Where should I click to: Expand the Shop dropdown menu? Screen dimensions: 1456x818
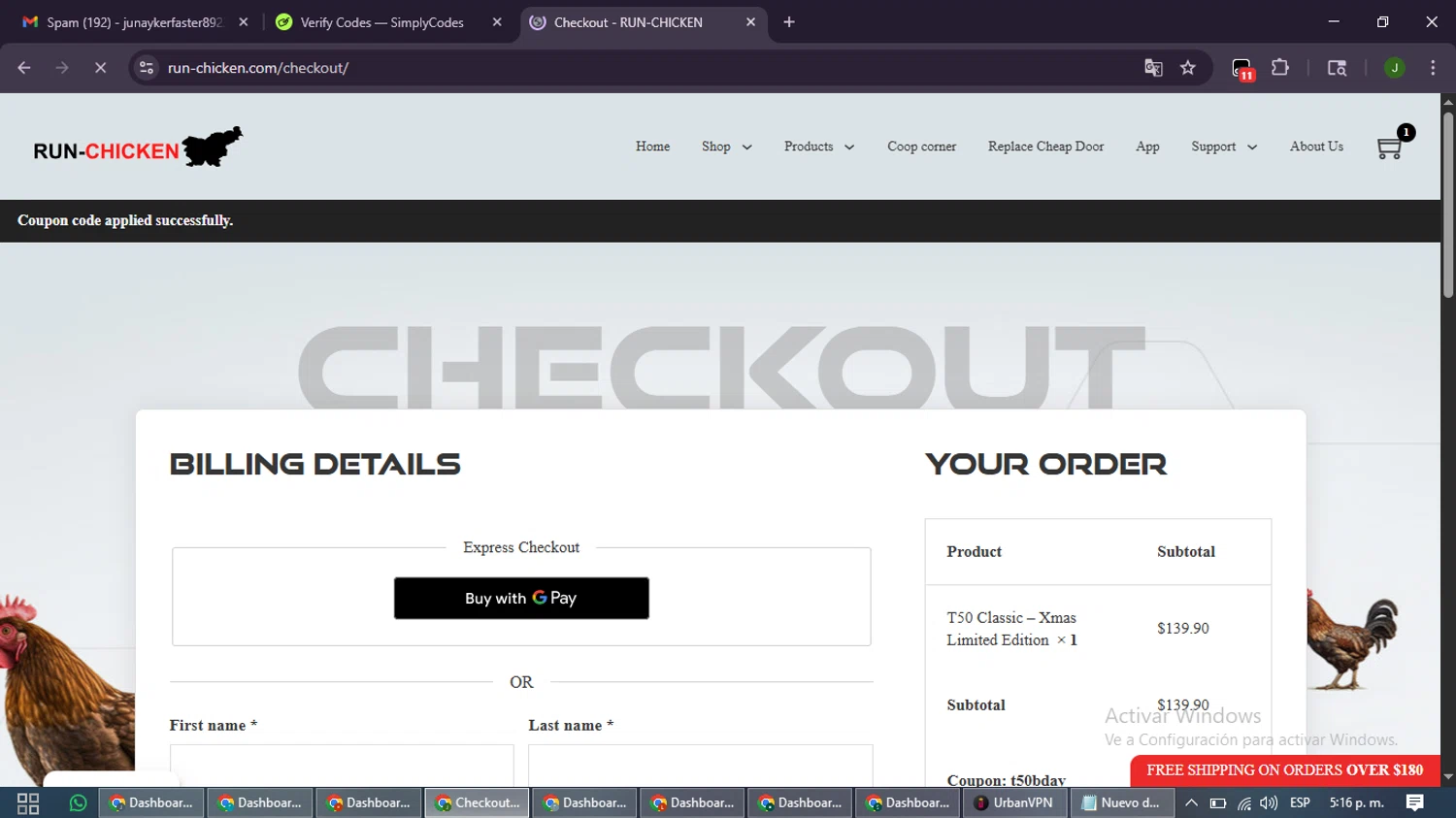click(727, 147)
